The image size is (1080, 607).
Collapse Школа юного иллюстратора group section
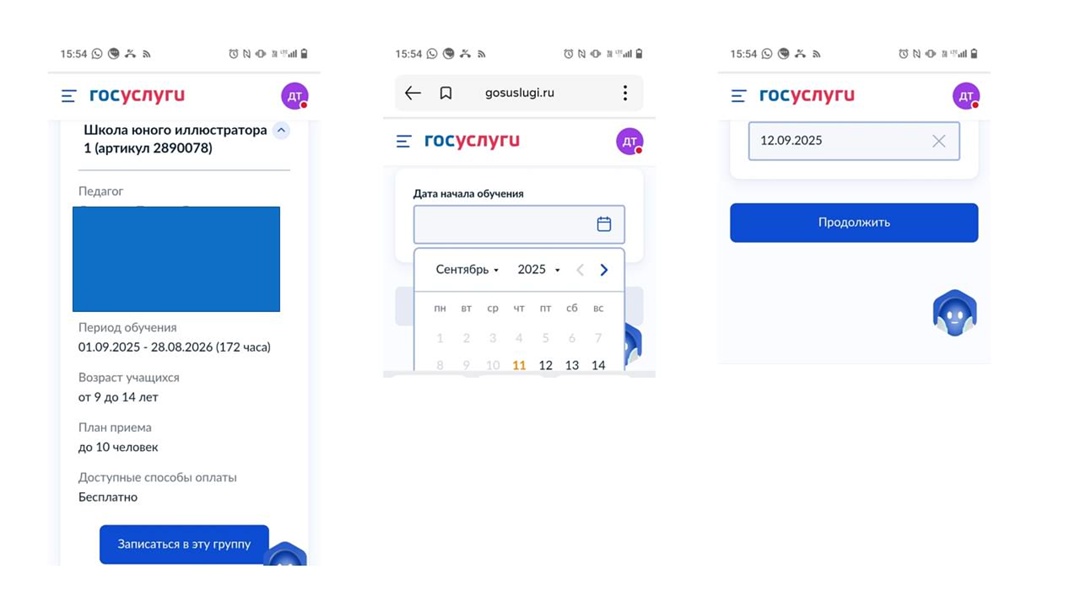click(281, 130)
